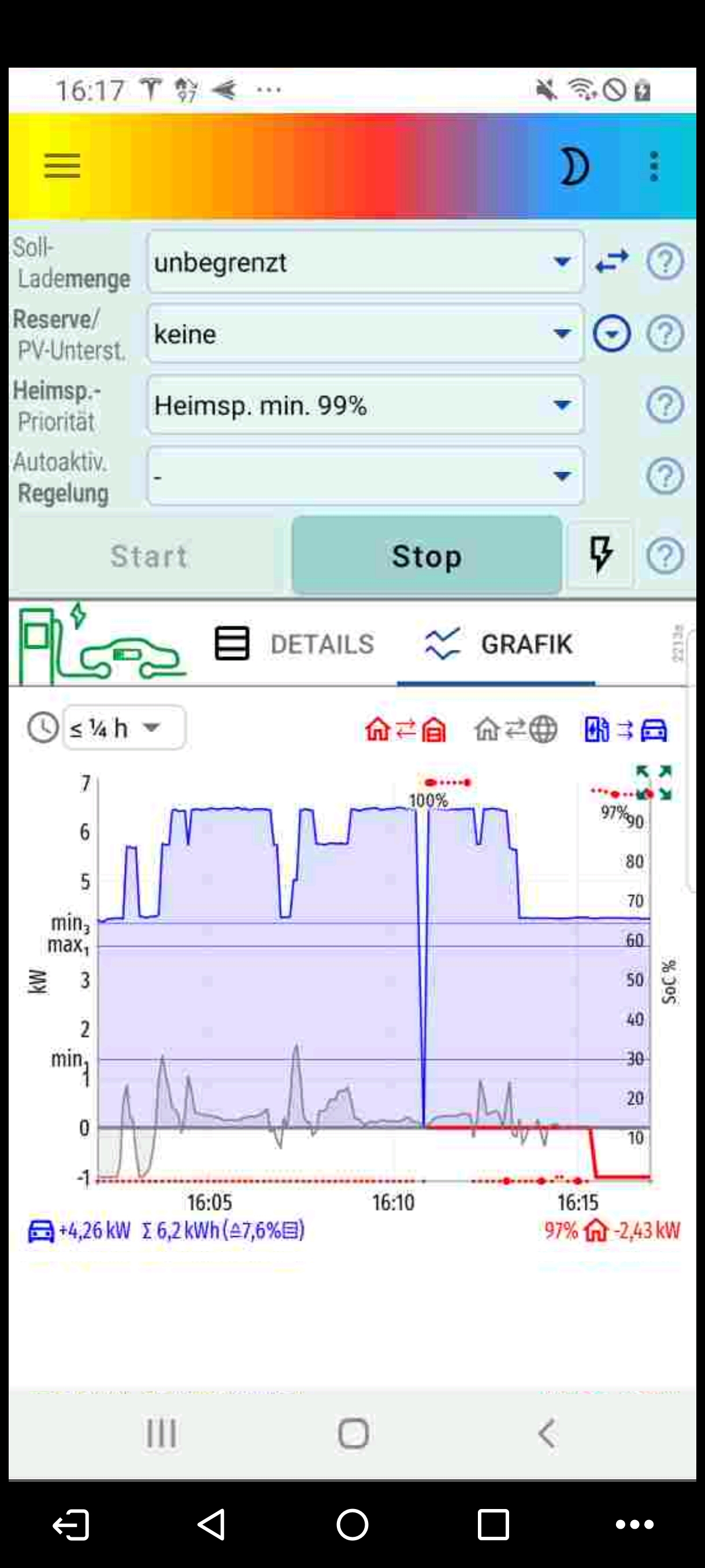
Task: Click the swap arrows beside Soll-Lademenge
Action: 611,262
